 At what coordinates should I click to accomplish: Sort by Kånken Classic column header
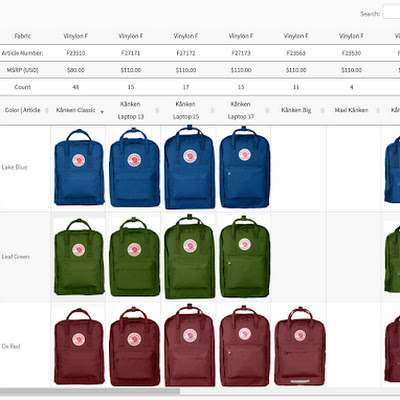pos(78,110)
